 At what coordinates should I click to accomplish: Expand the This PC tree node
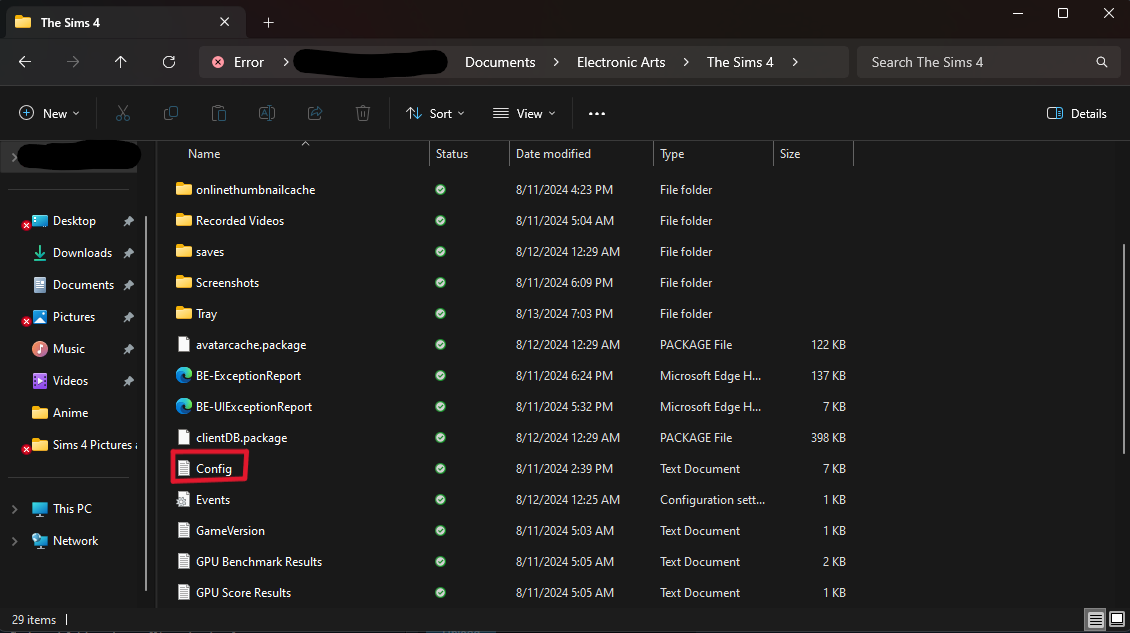pyautogui.click(x=14, y=509)
